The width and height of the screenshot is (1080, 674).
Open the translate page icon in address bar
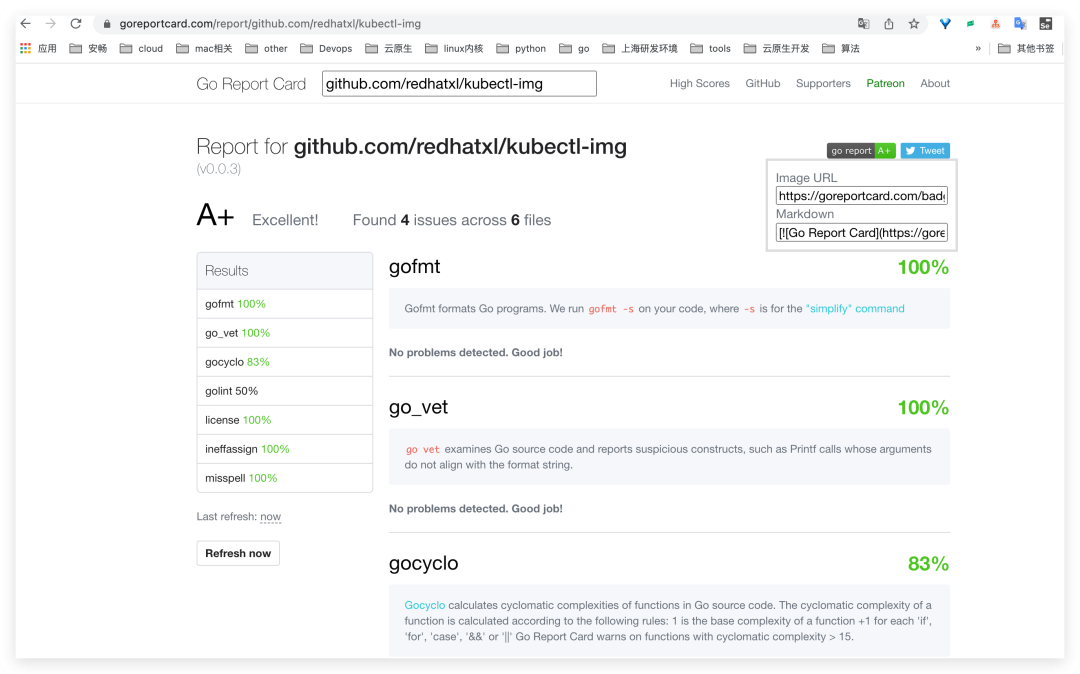(863, 24)
